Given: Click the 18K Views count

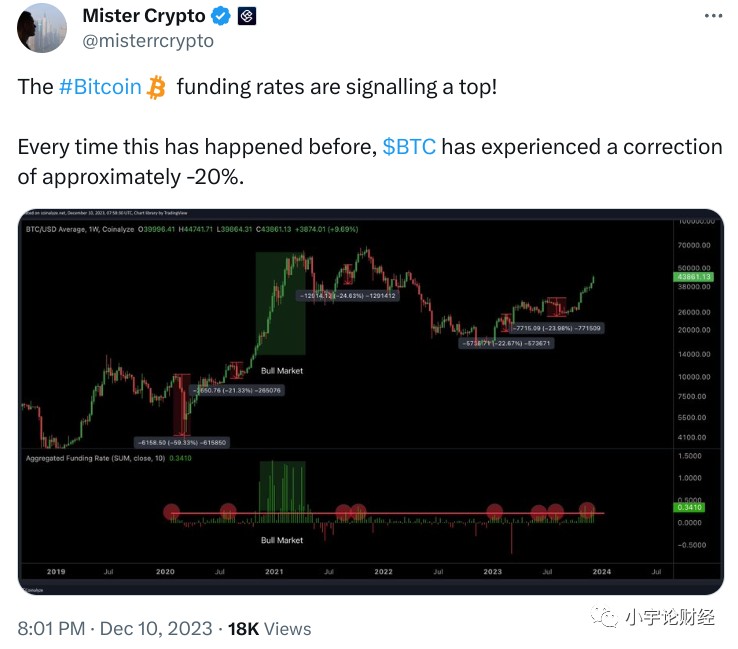Looking at the screenshot, I should pos(269,629).
